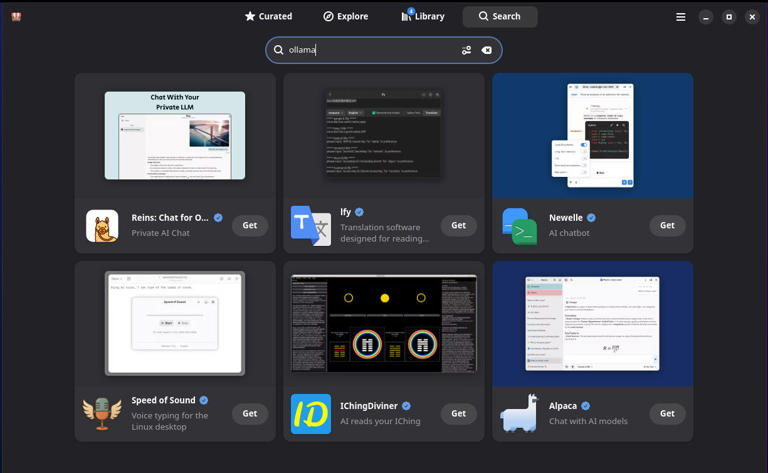Viewport: 768px width, 473px height.
Task: Open search filter options icon
Action: click(466, 50)
